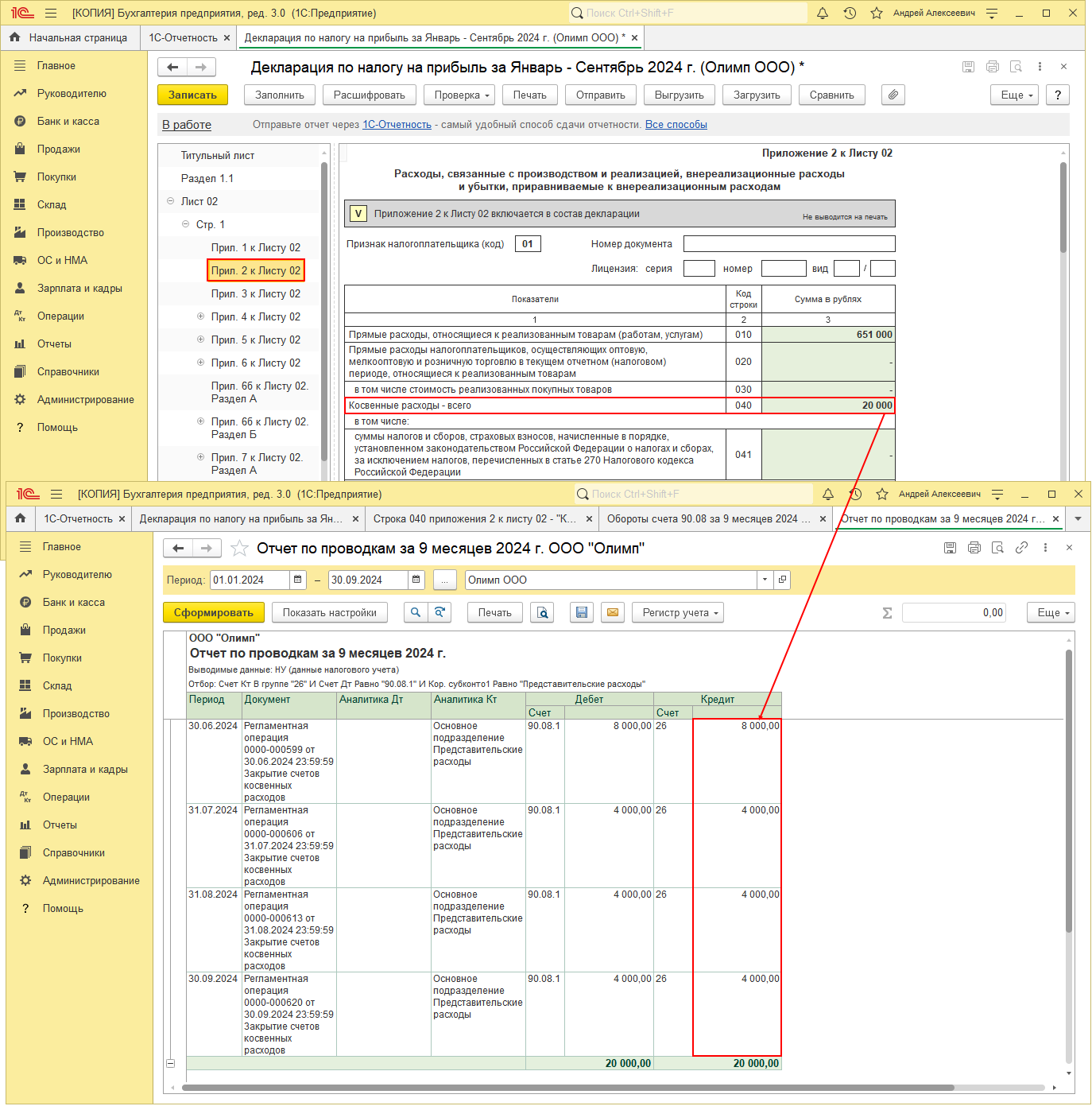1092x1106 pixels.
Task: Click the favorites star in the upper window title bar
Action: click(877, 13)
